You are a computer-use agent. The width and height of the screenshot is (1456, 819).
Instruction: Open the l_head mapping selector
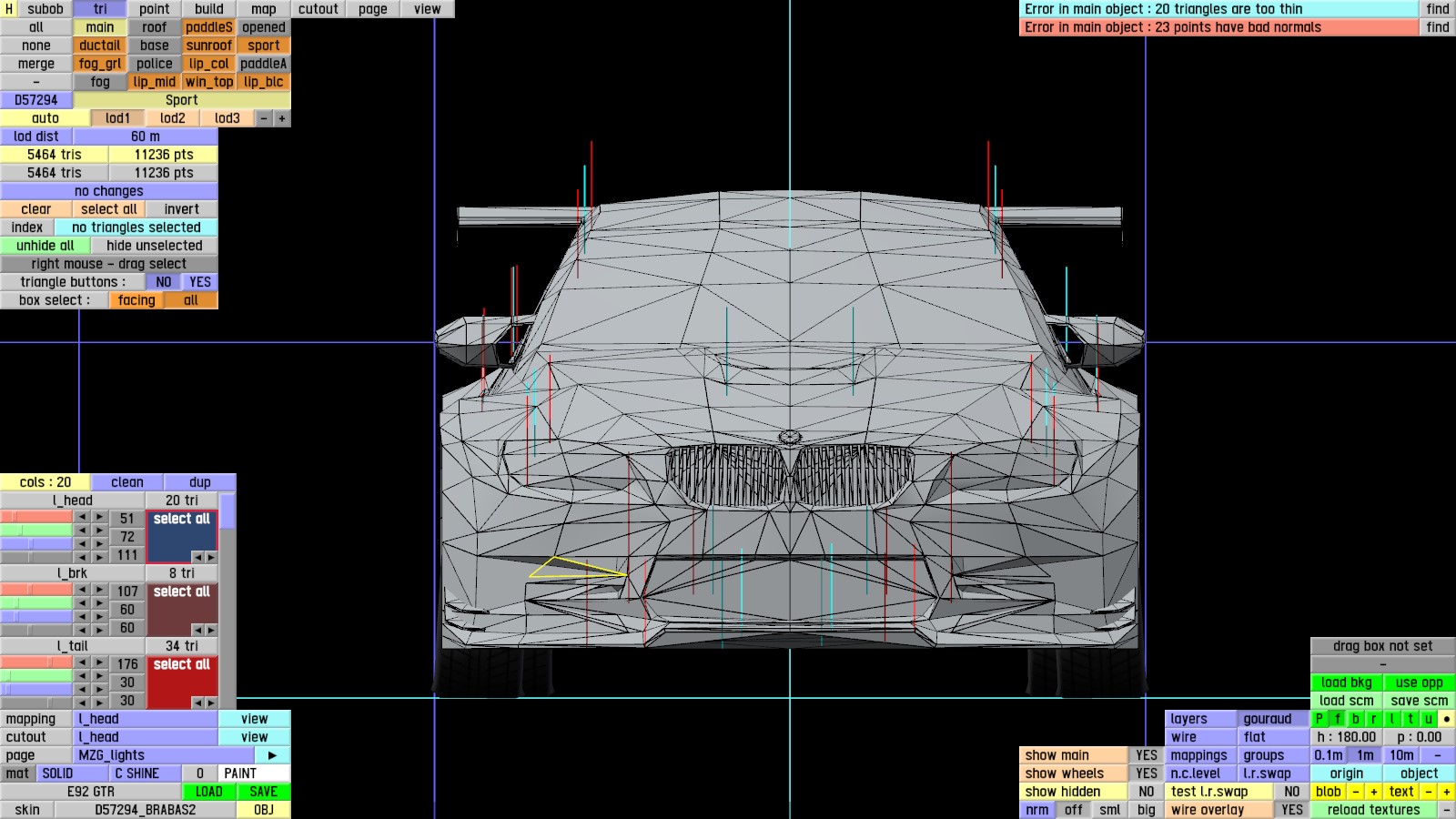pos(146,719)
